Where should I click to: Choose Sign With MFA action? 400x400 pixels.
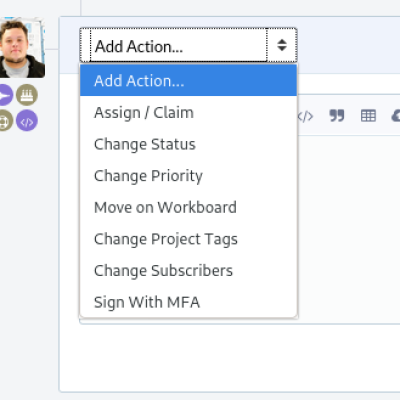pos(188,302)
